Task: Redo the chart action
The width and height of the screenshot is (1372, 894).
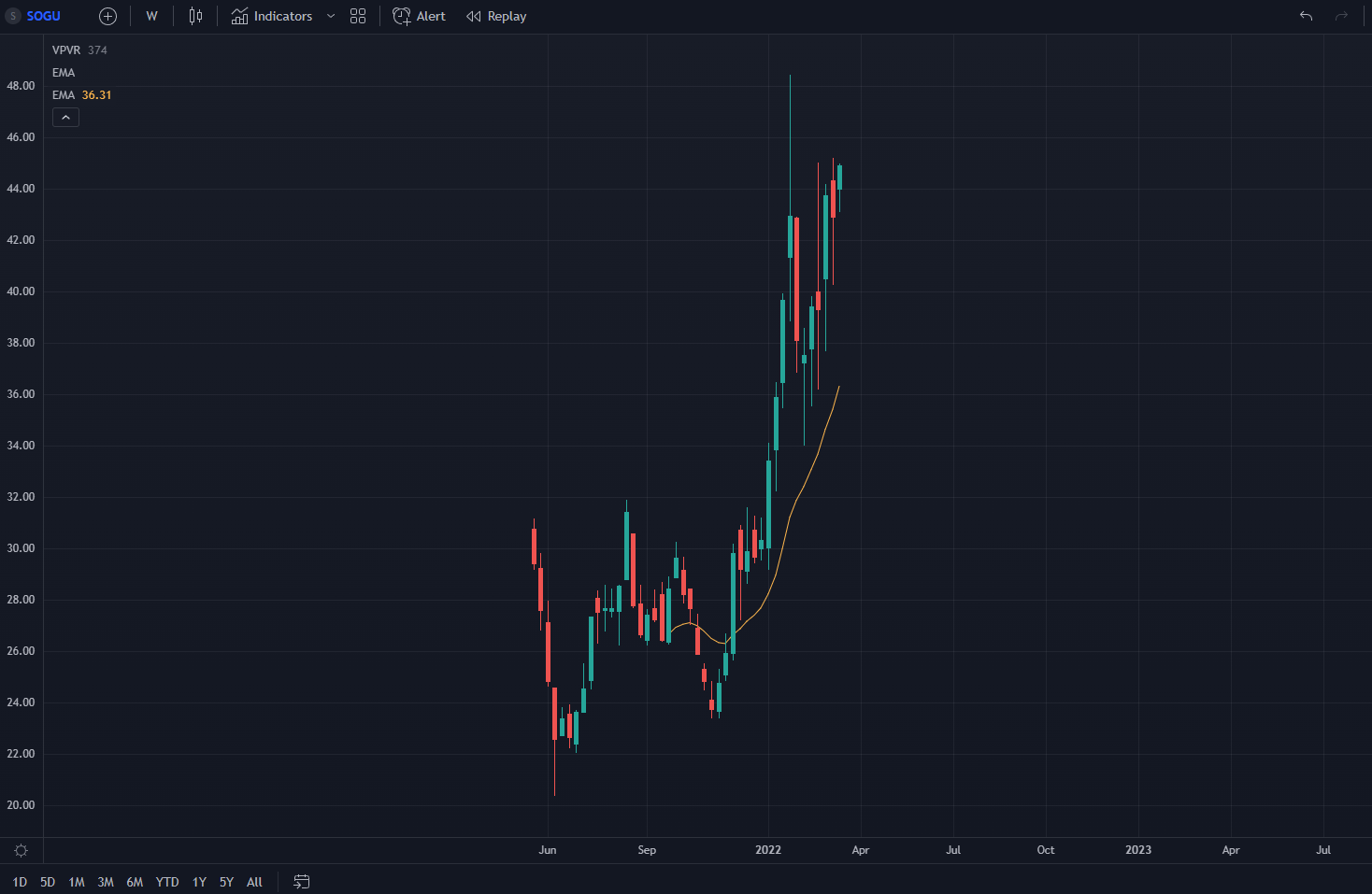Action: [1341, 16]
